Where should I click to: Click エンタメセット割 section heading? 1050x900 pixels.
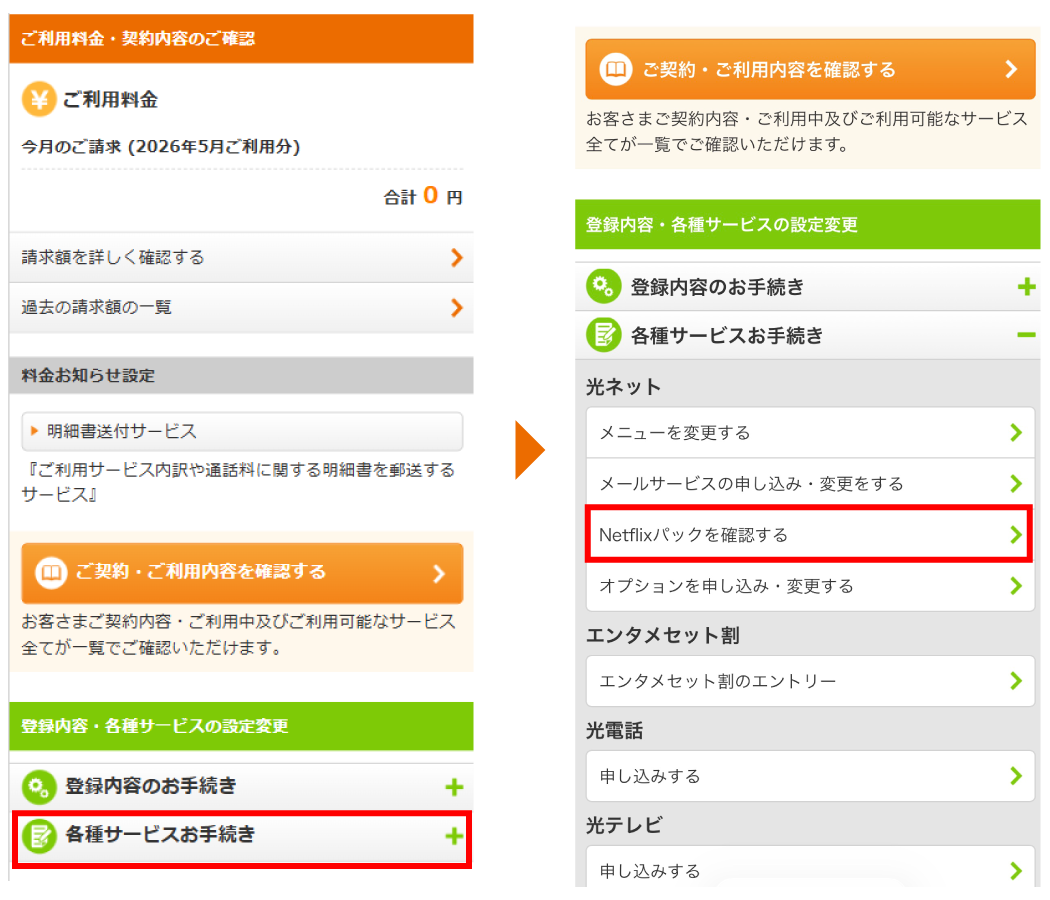point(663,635)
